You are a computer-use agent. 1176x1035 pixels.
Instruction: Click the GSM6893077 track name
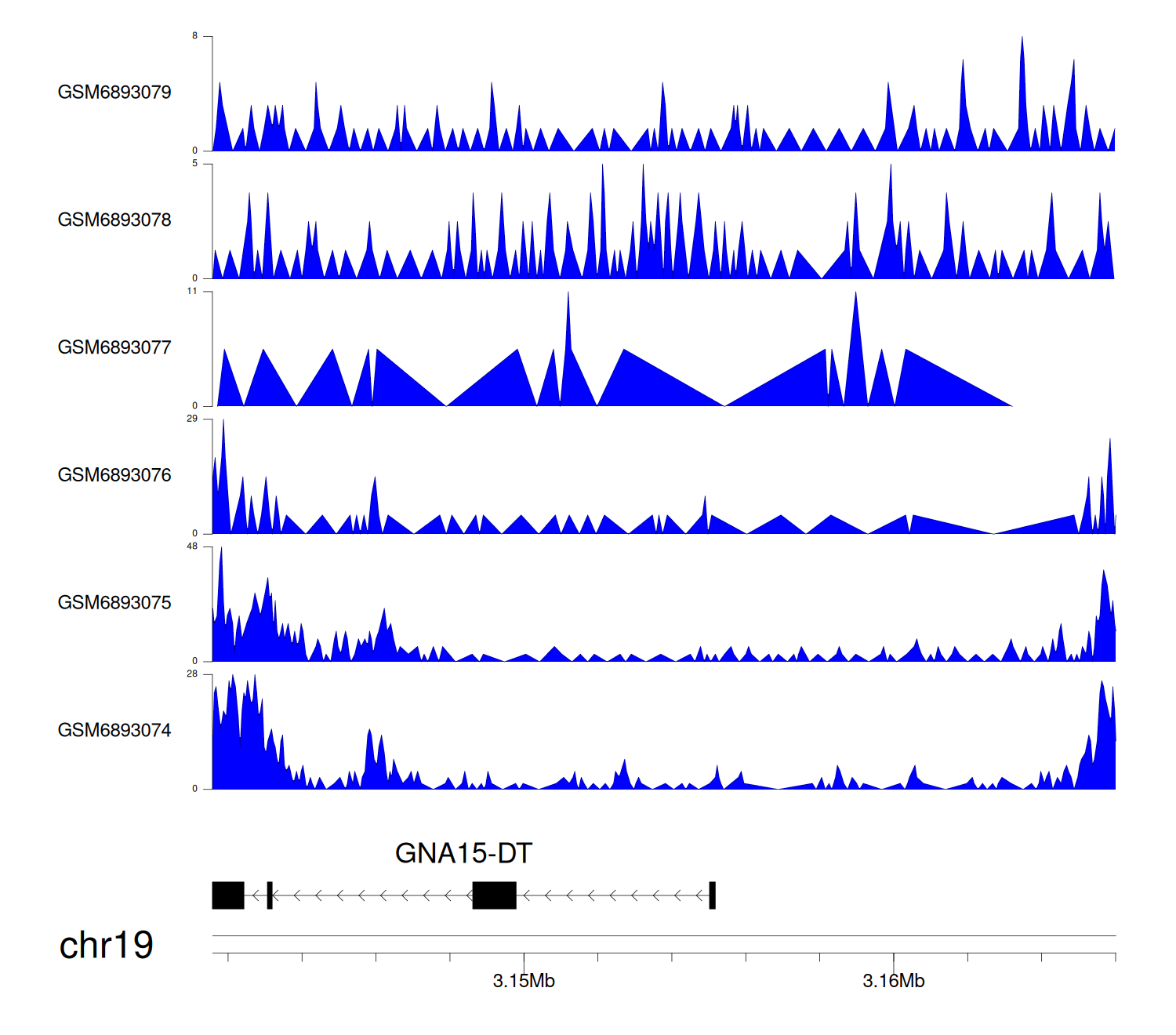coord(114,348)
